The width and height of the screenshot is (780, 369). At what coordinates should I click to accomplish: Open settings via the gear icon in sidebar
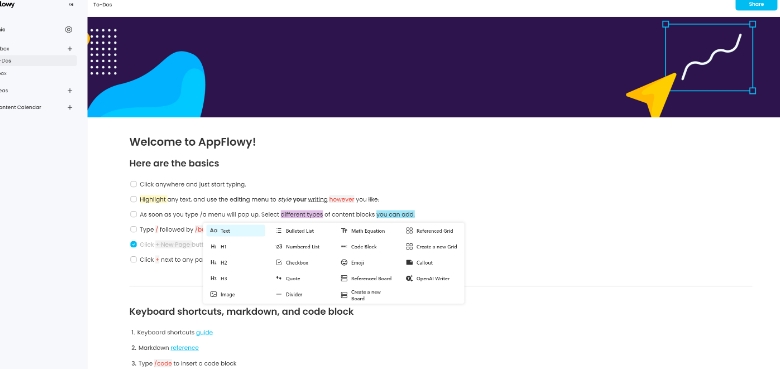69,29
